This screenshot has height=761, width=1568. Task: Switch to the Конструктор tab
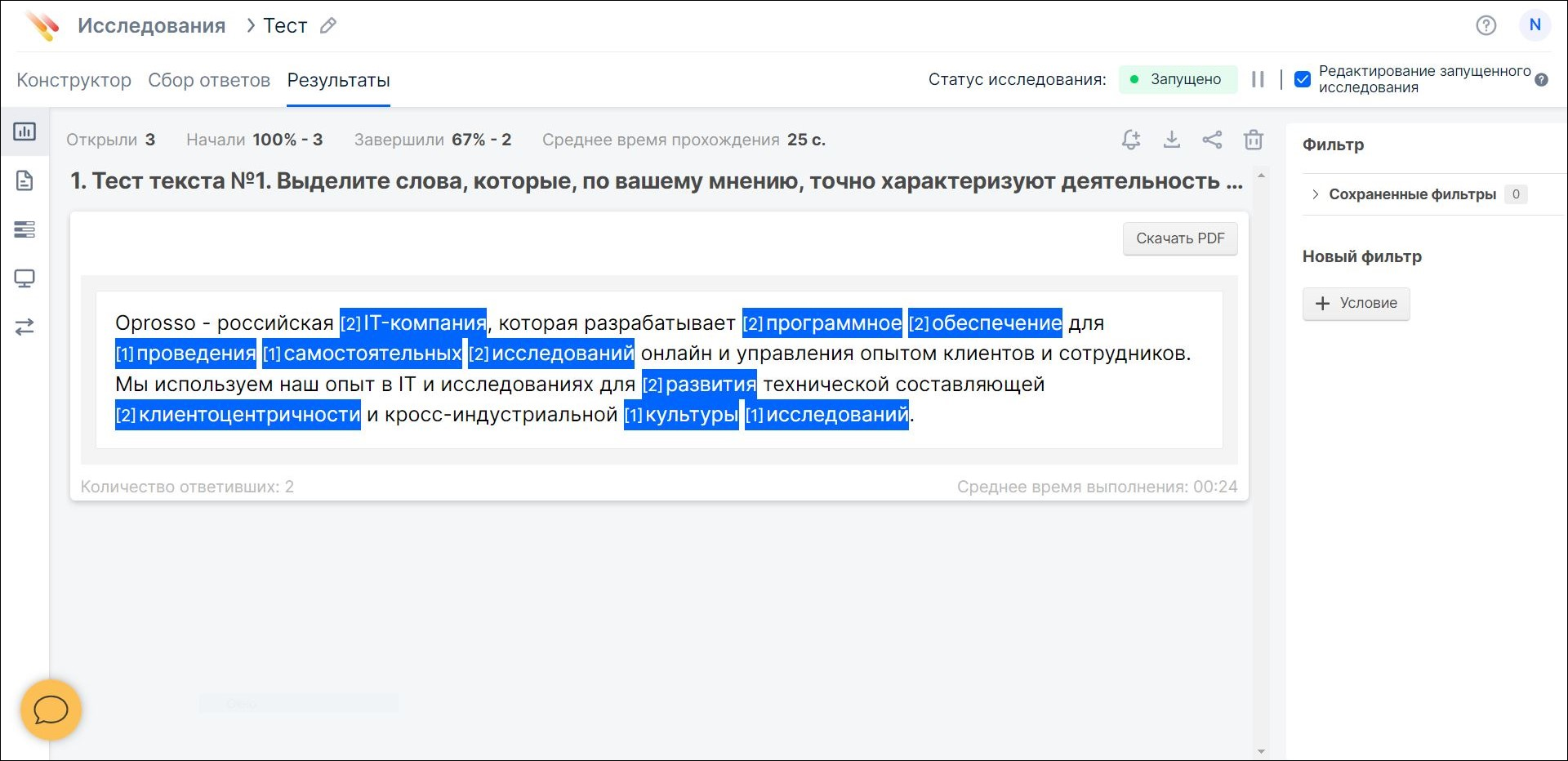coord(73,80)
